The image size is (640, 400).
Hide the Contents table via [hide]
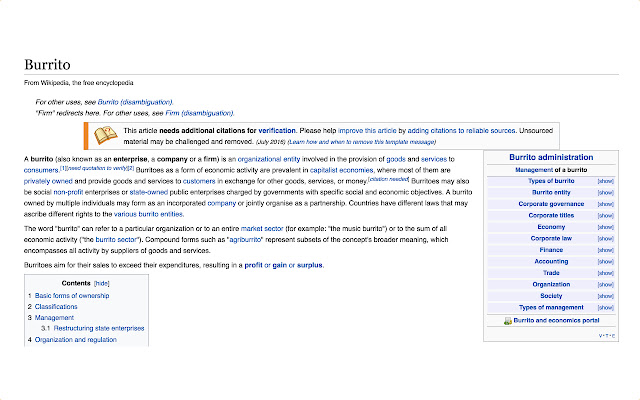(x=101, y=283)
